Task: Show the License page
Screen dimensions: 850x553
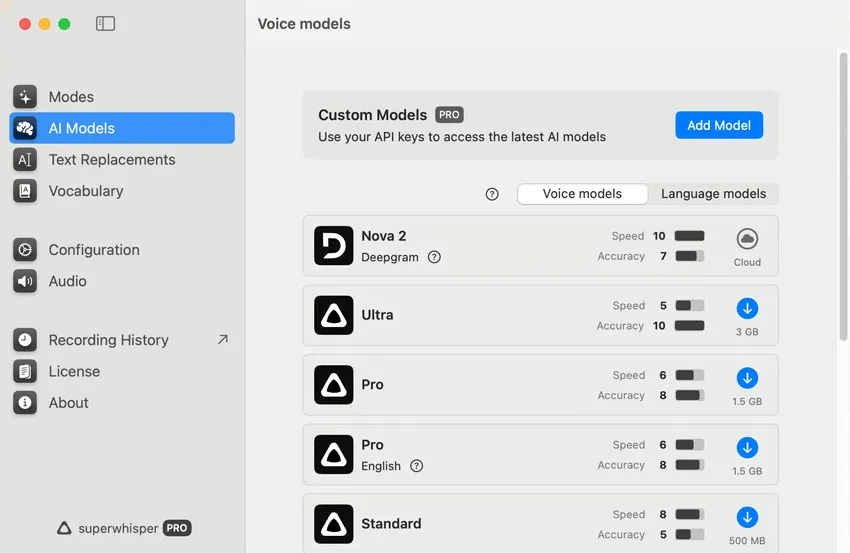Action: [74, 371]
